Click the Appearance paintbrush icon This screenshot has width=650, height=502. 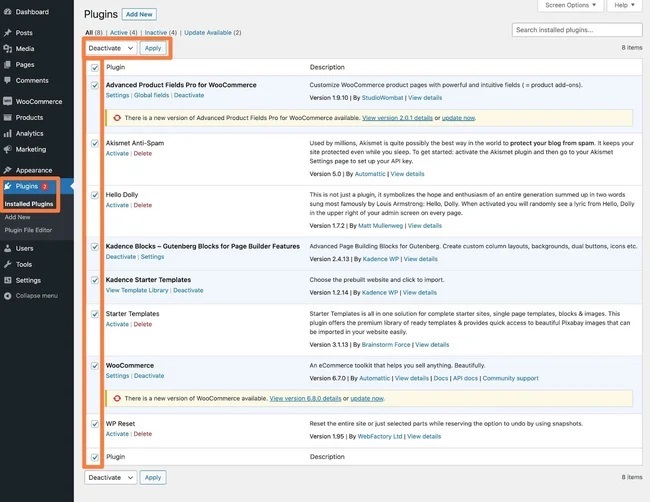tap(8, 170)
